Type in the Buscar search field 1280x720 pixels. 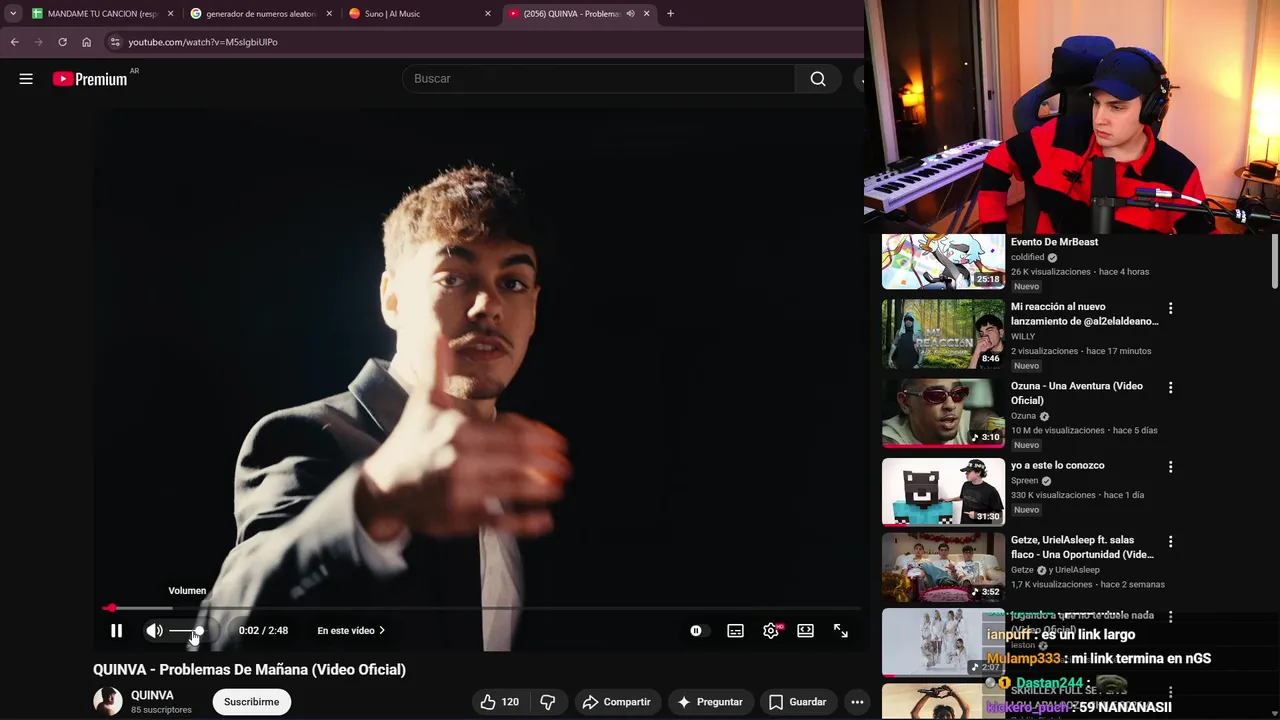(598, 79)
